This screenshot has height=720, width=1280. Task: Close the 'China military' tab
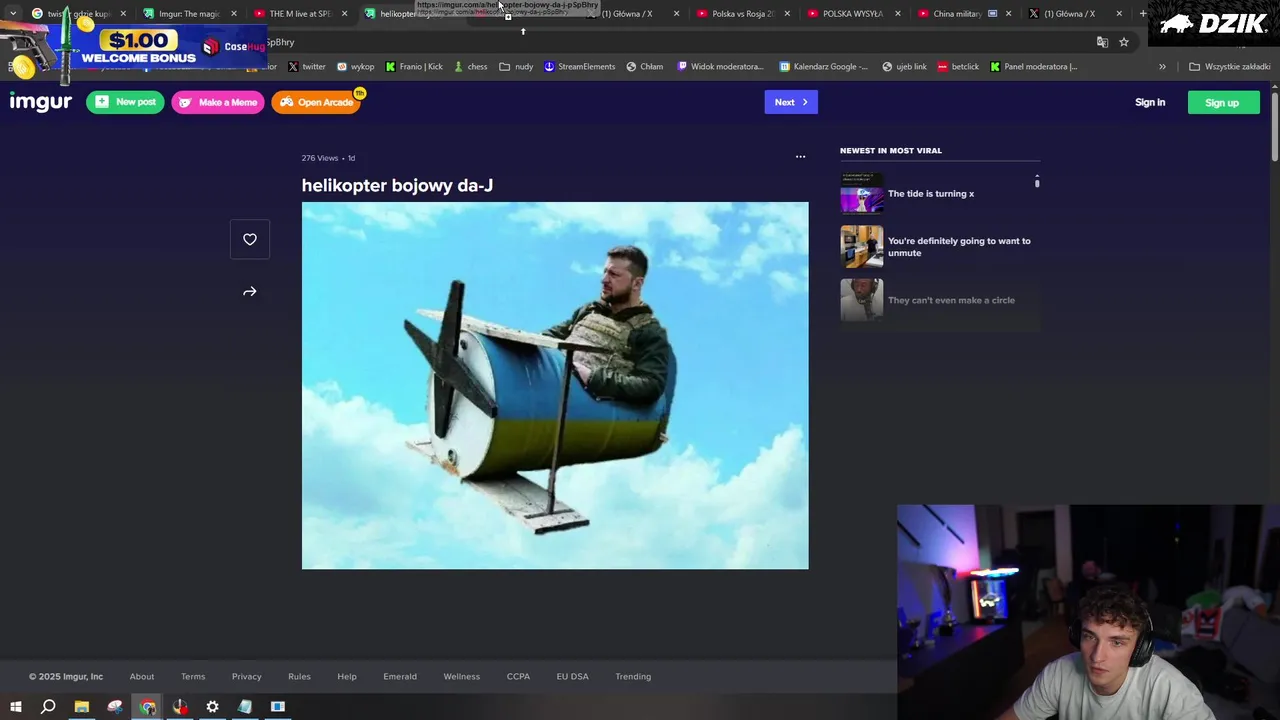click(1008, 14)
